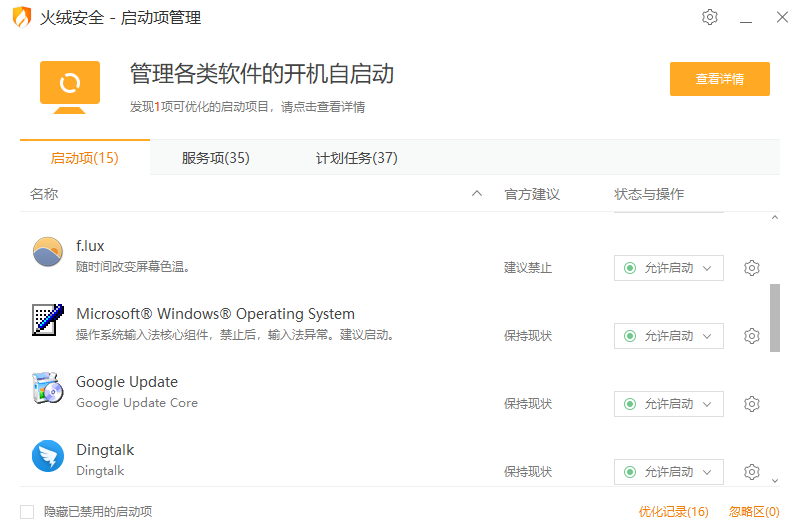Switch to 服务项(35) tab
This screenshot has width=807, height=527.
[216, 157]
